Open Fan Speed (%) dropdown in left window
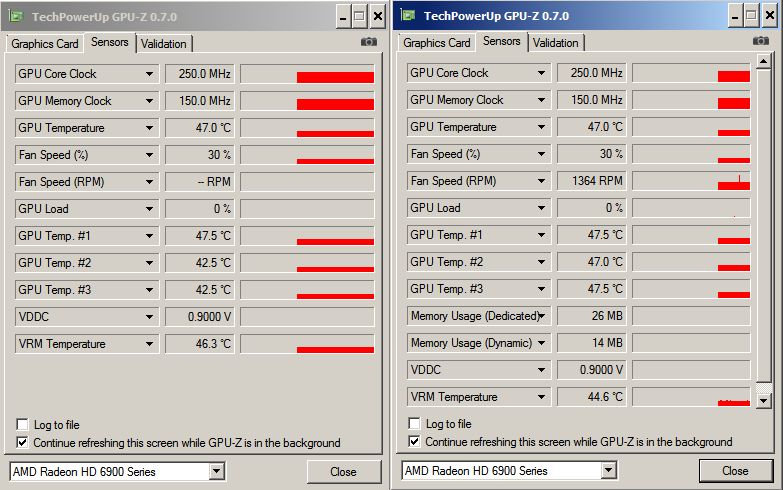Screen dimensions: 783x490 pyautogui.click(x=149, y=155)
